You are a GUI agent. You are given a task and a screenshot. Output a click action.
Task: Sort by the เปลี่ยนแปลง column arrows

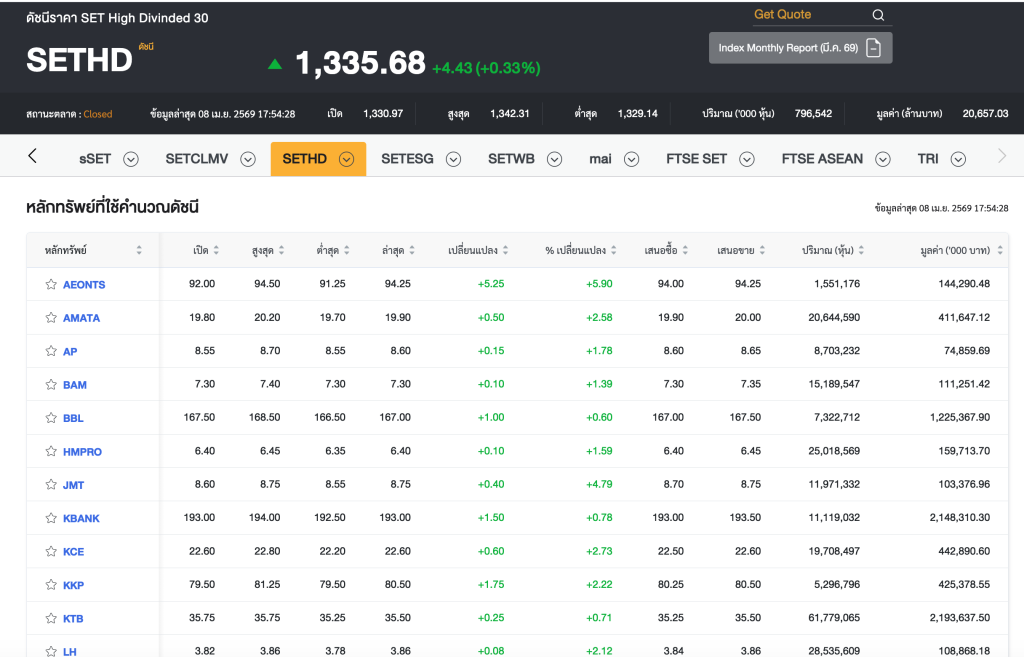505,250
